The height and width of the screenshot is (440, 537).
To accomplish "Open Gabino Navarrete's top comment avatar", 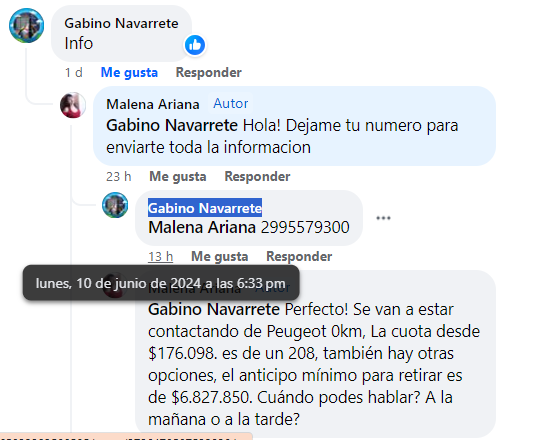I will 26,26.
